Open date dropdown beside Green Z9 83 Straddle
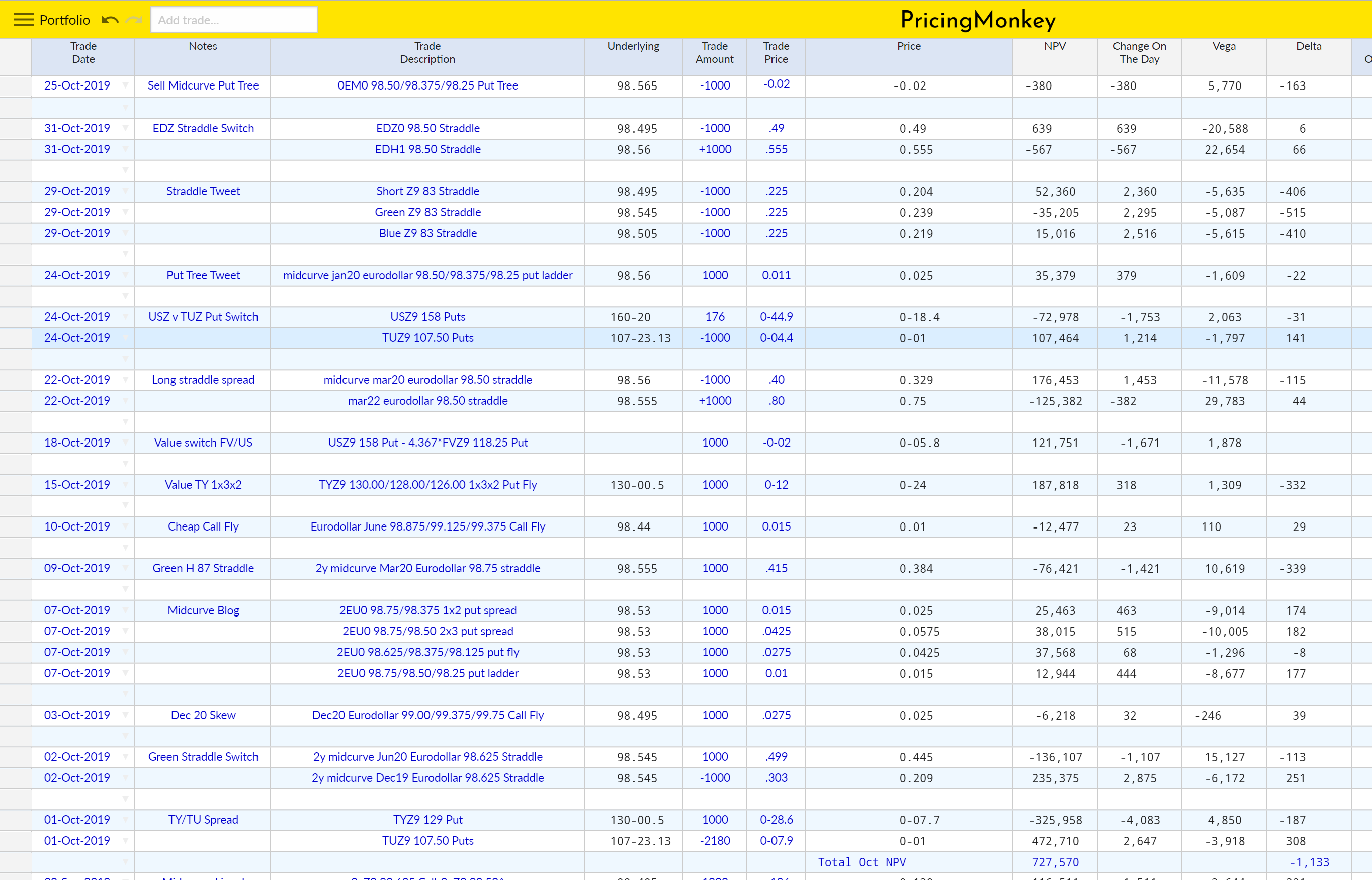Image resolution: width=1372 pixels, height=880 pixels. point(125,213)
